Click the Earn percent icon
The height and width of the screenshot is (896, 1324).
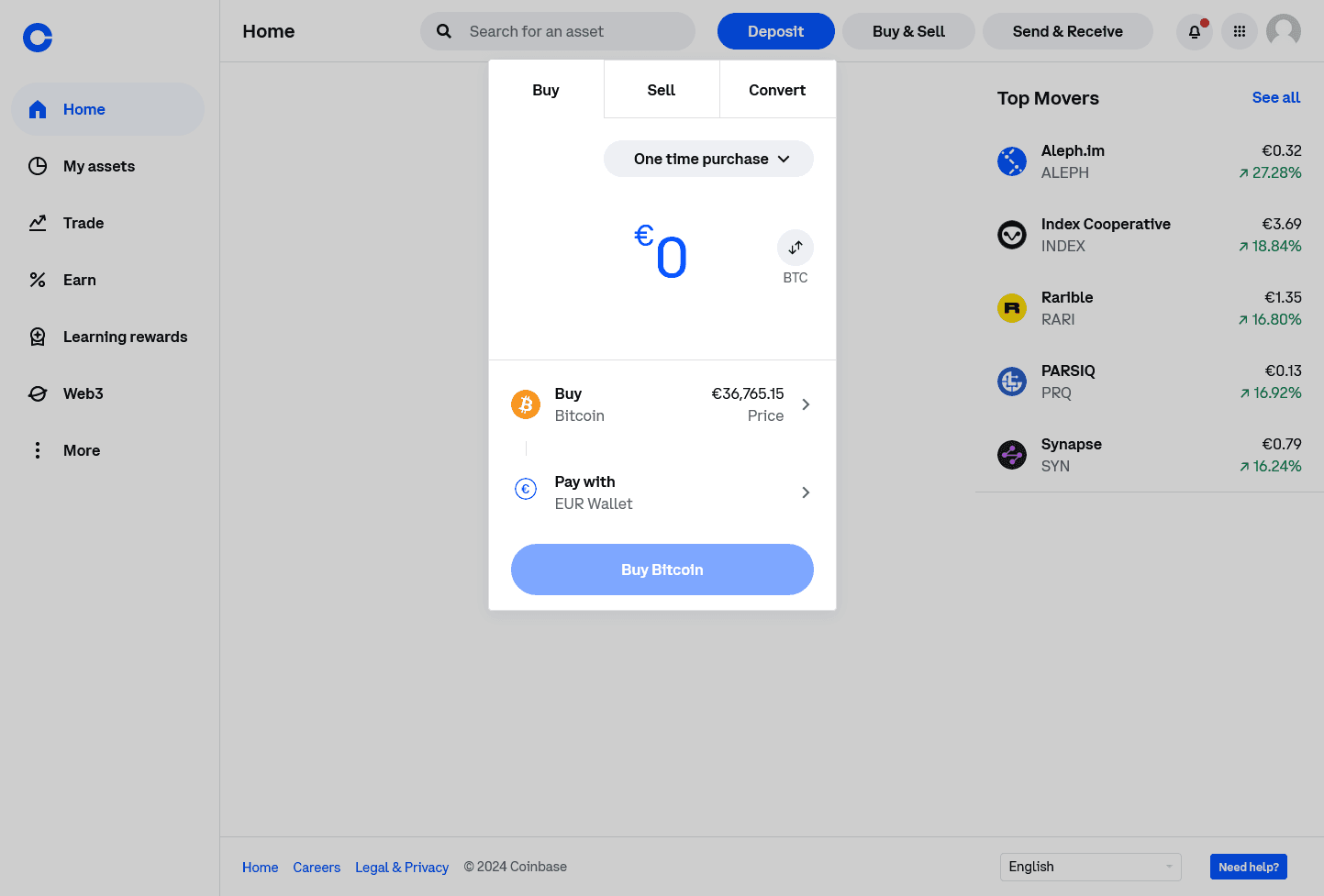38,280
